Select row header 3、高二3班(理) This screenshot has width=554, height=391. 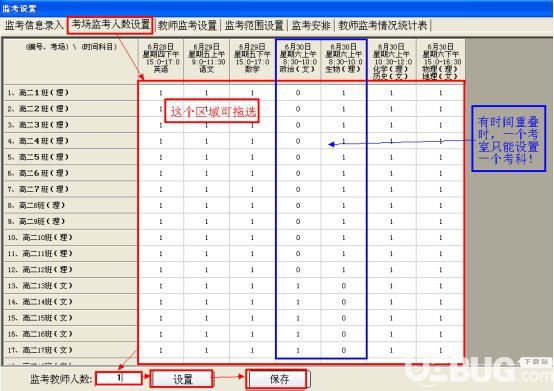pyautogui.click(x=70, y=125)
